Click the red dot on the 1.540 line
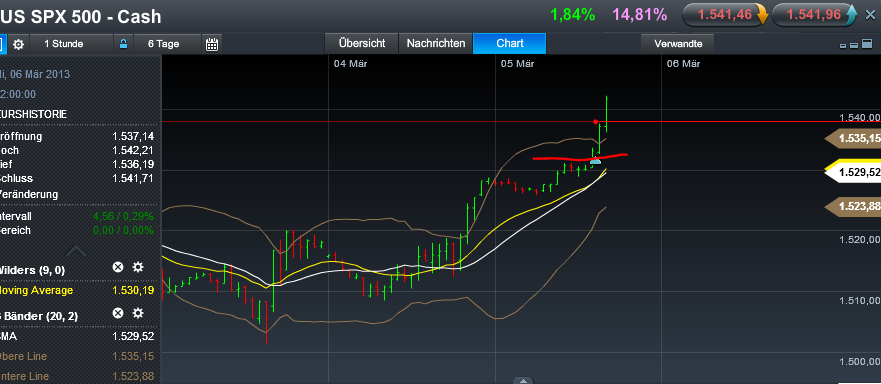This screenshot has width=881, height=384. coord(595,121)
